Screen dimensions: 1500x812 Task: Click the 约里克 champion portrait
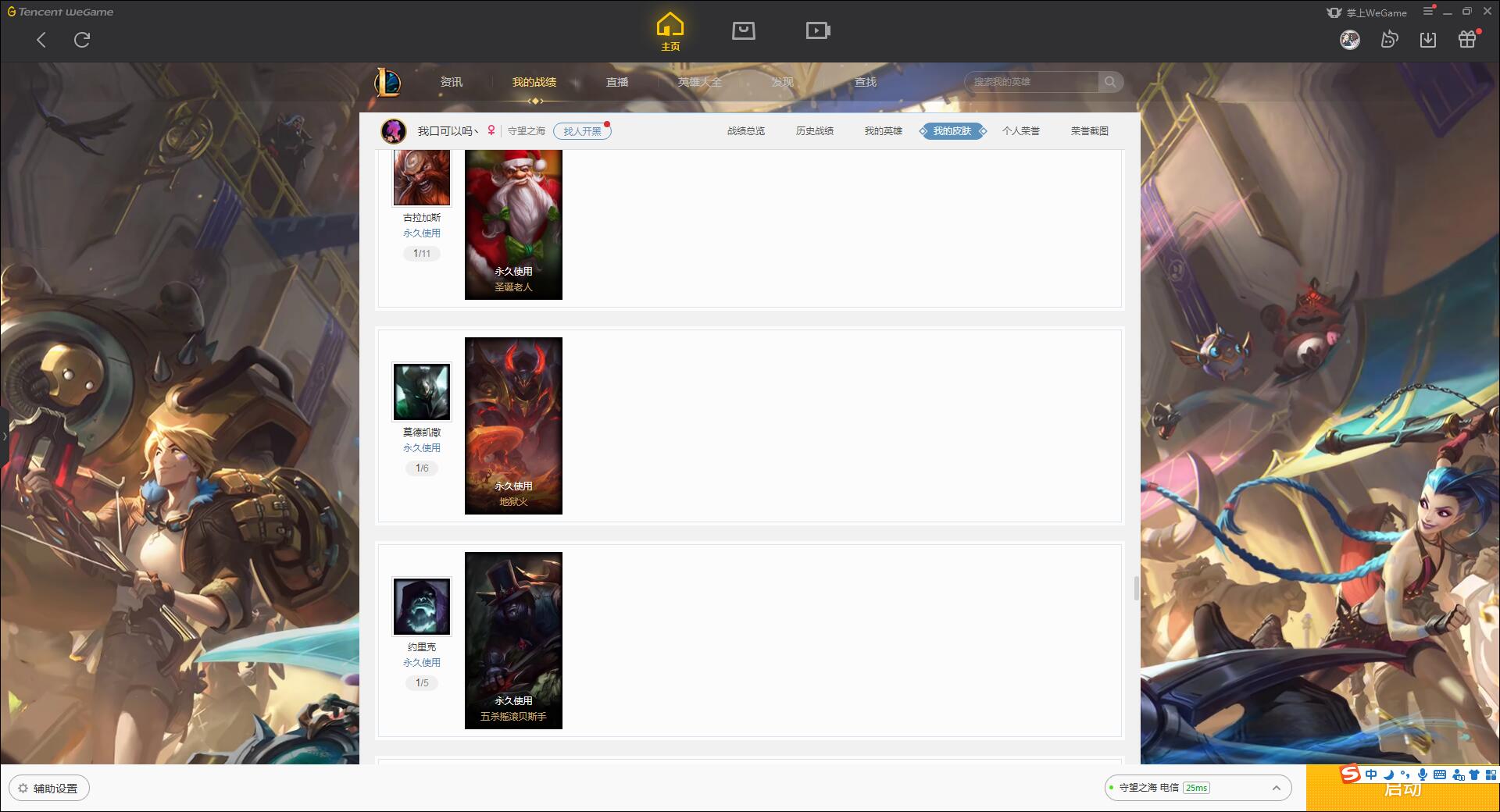422,607
